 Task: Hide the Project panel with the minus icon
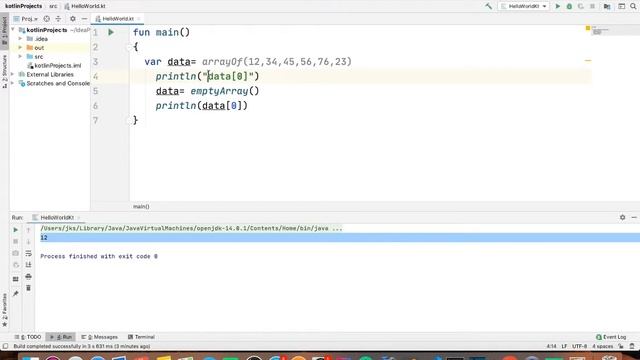tap(84, 19)
